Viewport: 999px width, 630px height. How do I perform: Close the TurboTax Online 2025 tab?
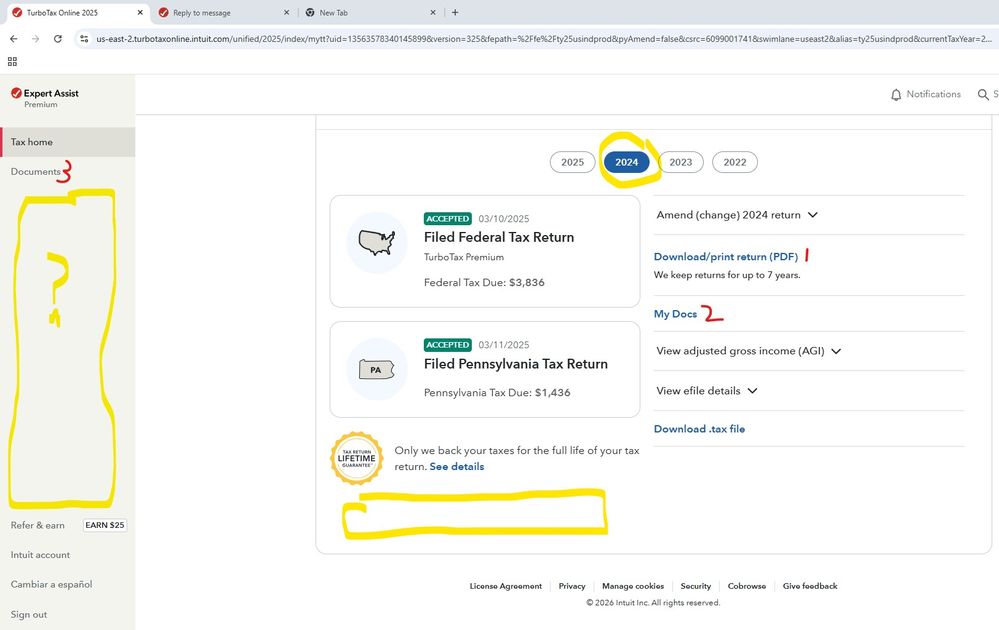(x=140, y=12)
